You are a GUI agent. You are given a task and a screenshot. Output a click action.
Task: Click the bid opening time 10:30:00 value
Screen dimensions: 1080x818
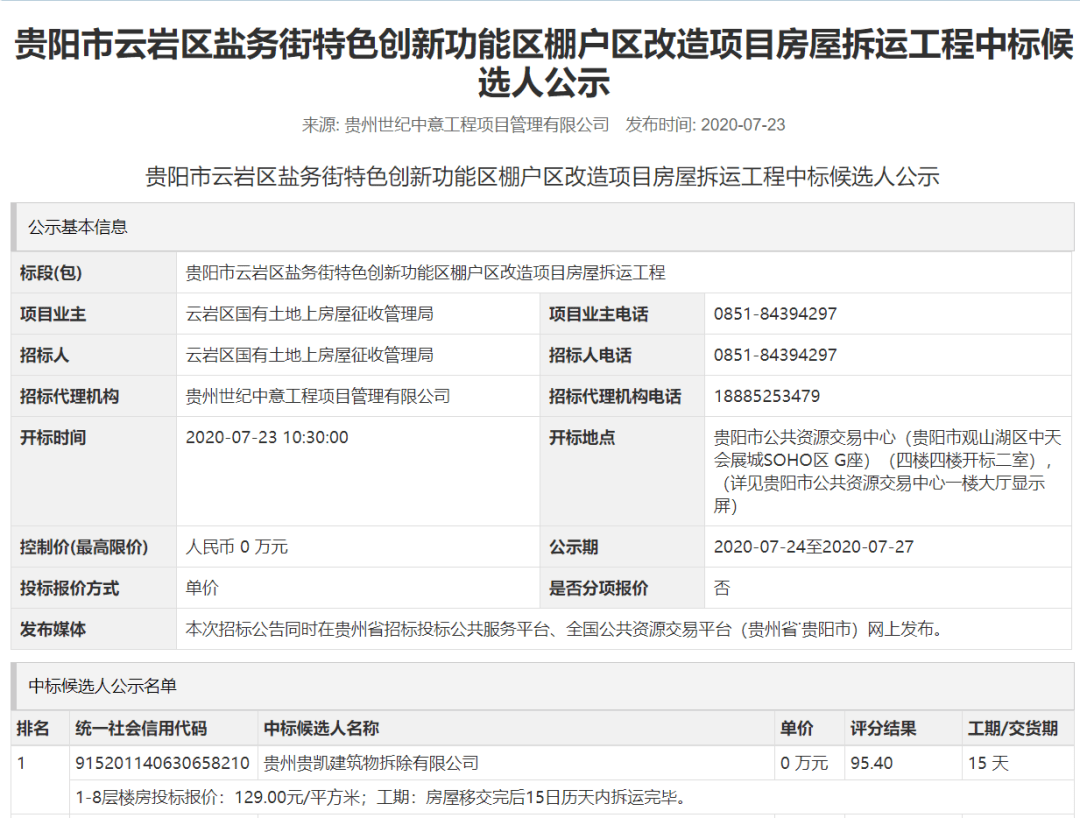coord(267,437)
